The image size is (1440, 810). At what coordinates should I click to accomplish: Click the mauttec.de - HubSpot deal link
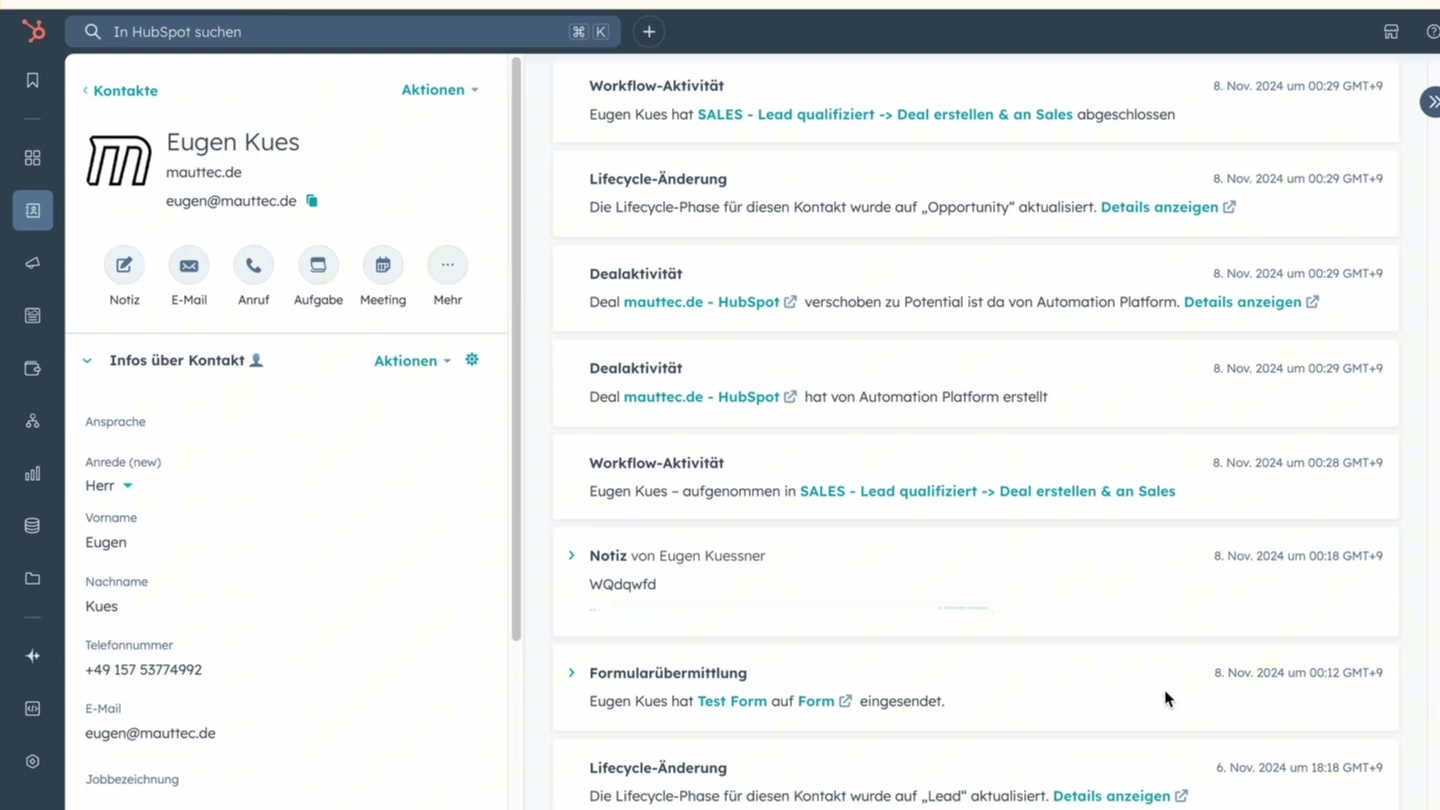click(700, 301)
